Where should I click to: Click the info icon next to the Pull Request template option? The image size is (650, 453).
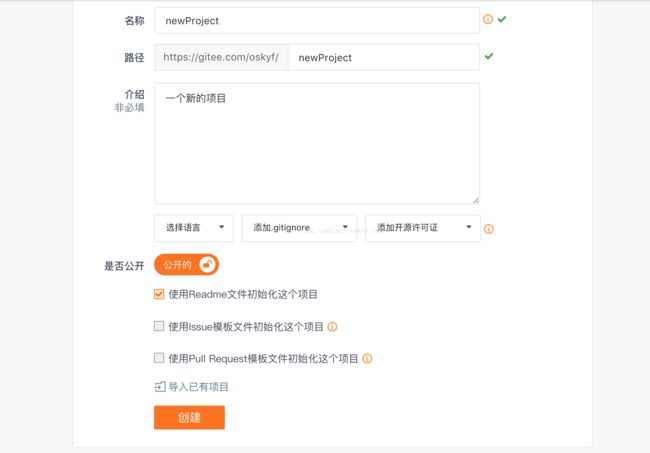click(x=367, y=359)
